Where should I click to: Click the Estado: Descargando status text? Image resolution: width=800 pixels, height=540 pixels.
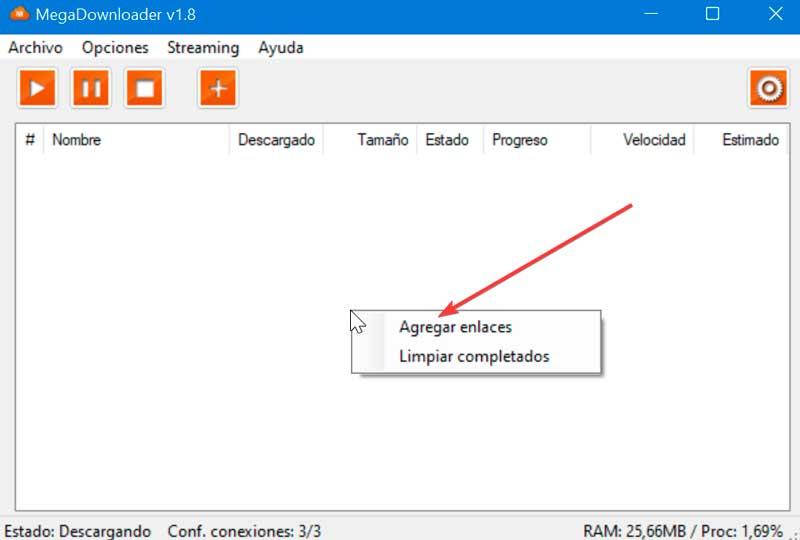click(x=78, y=531)
